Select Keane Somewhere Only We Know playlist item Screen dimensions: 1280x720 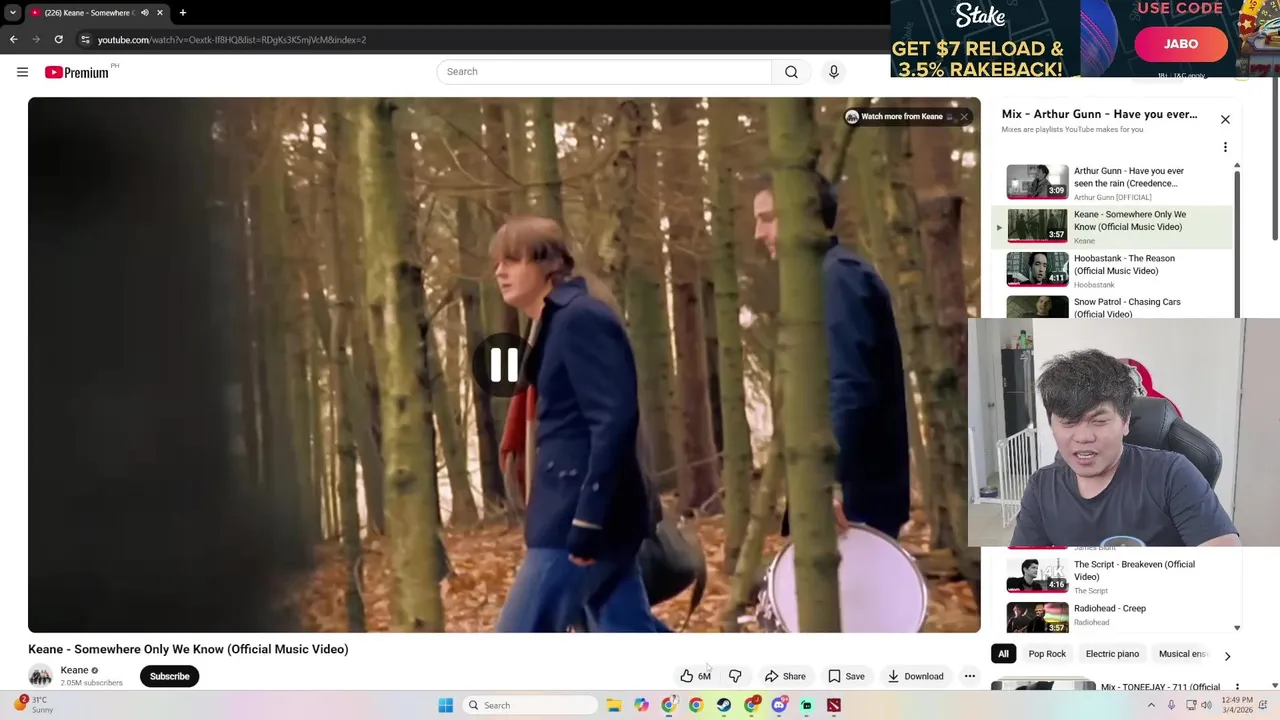[x=1112, y=226]
